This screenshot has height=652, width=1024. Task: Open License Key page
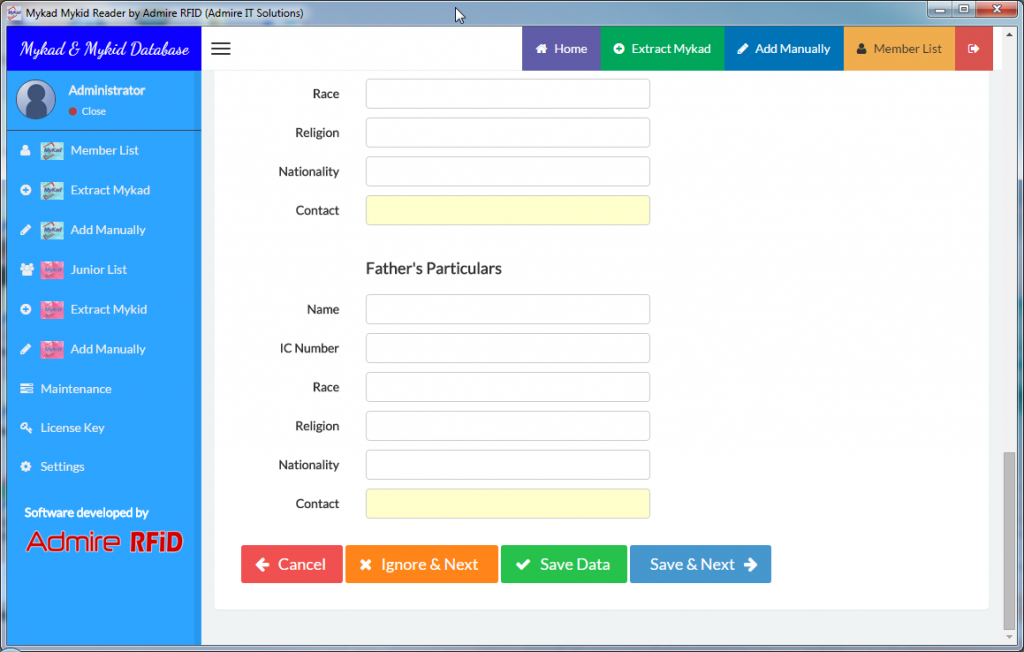coord(72,428)
